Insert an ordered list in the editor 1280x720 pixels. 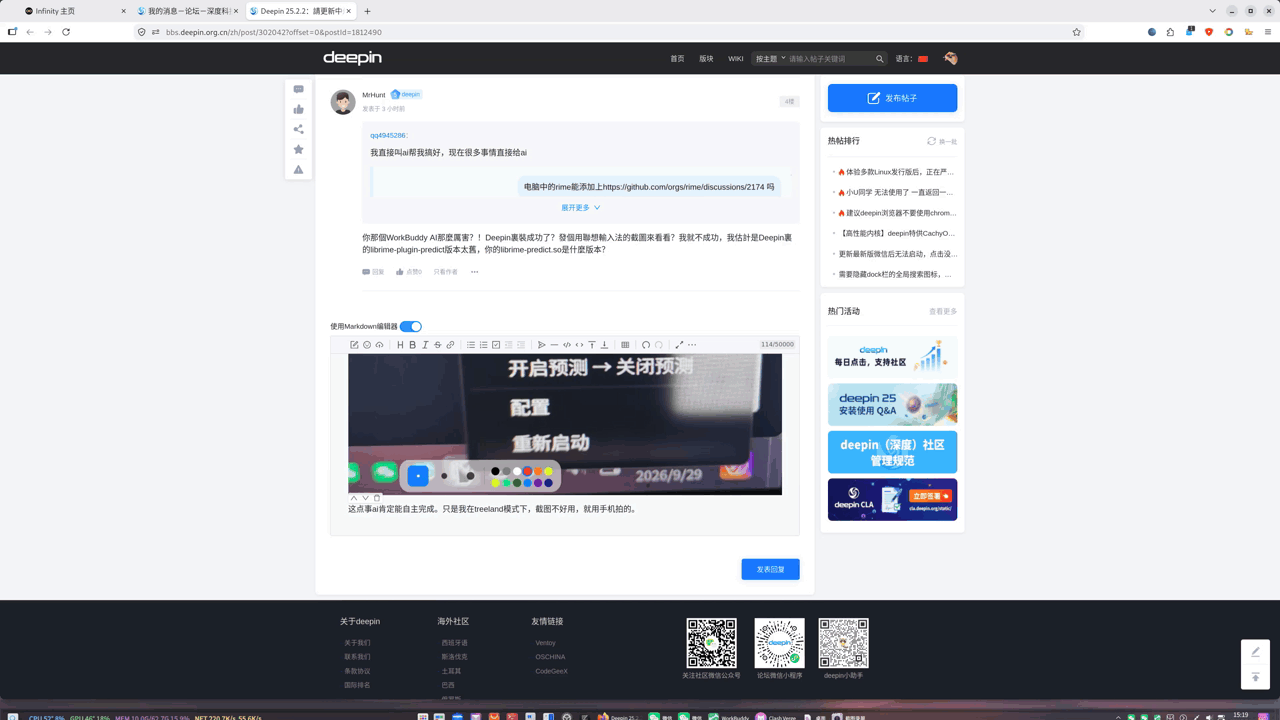coord(483,345)
